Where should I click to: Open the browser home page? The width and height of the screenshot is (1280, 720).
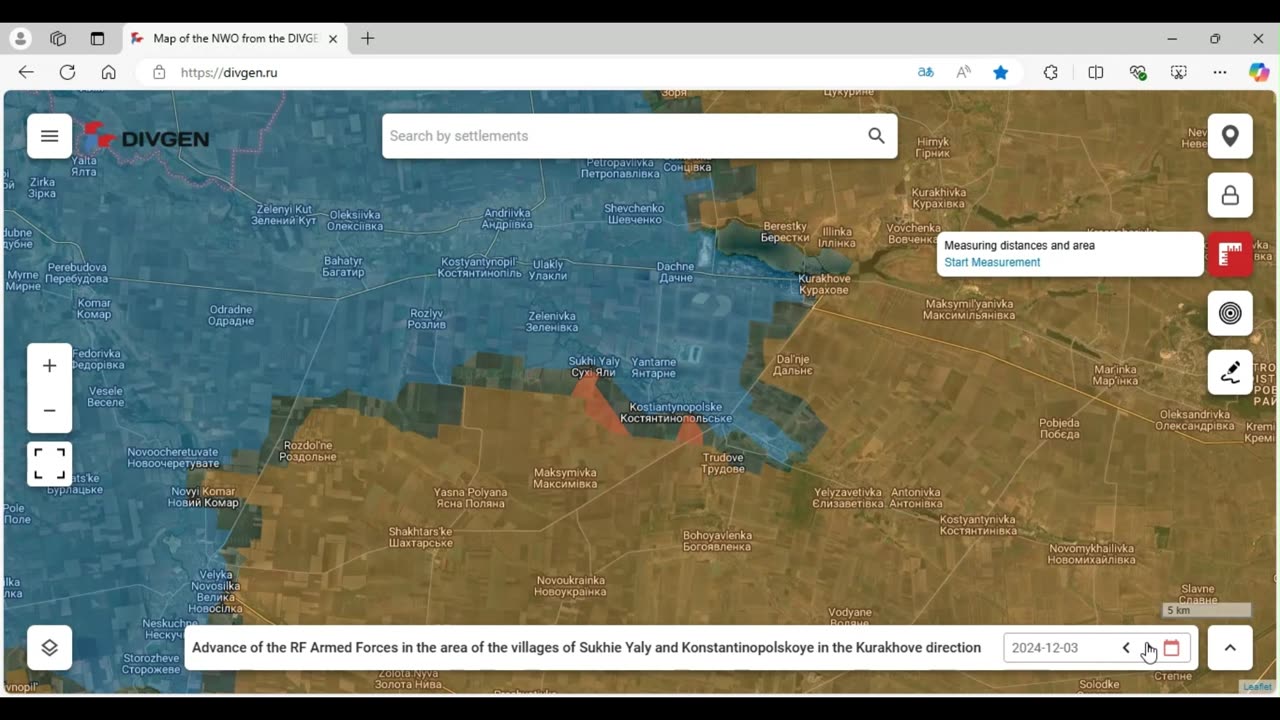click(x=108, y=72)
